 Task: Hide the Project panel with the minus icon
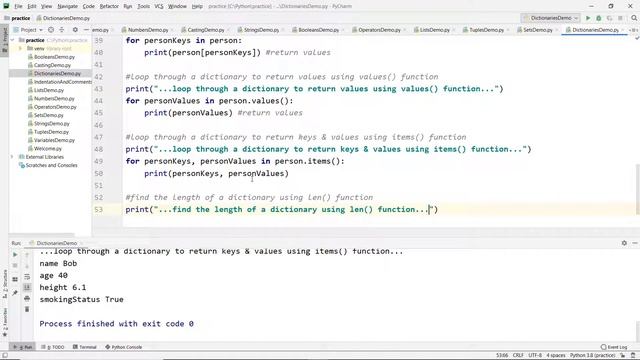point(86,30)
